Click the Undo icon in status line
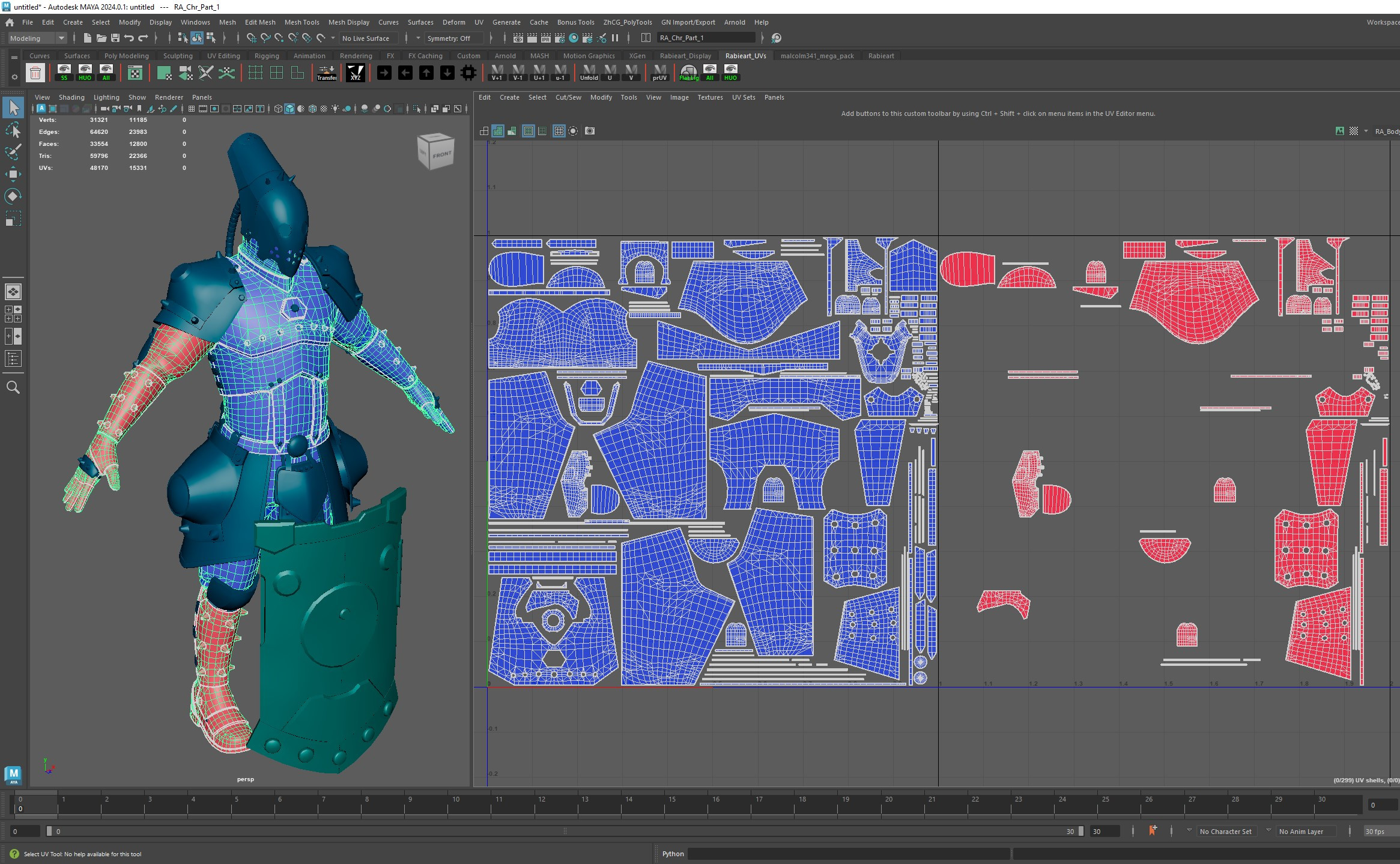 pyautogui.click(x=129, y=38)
